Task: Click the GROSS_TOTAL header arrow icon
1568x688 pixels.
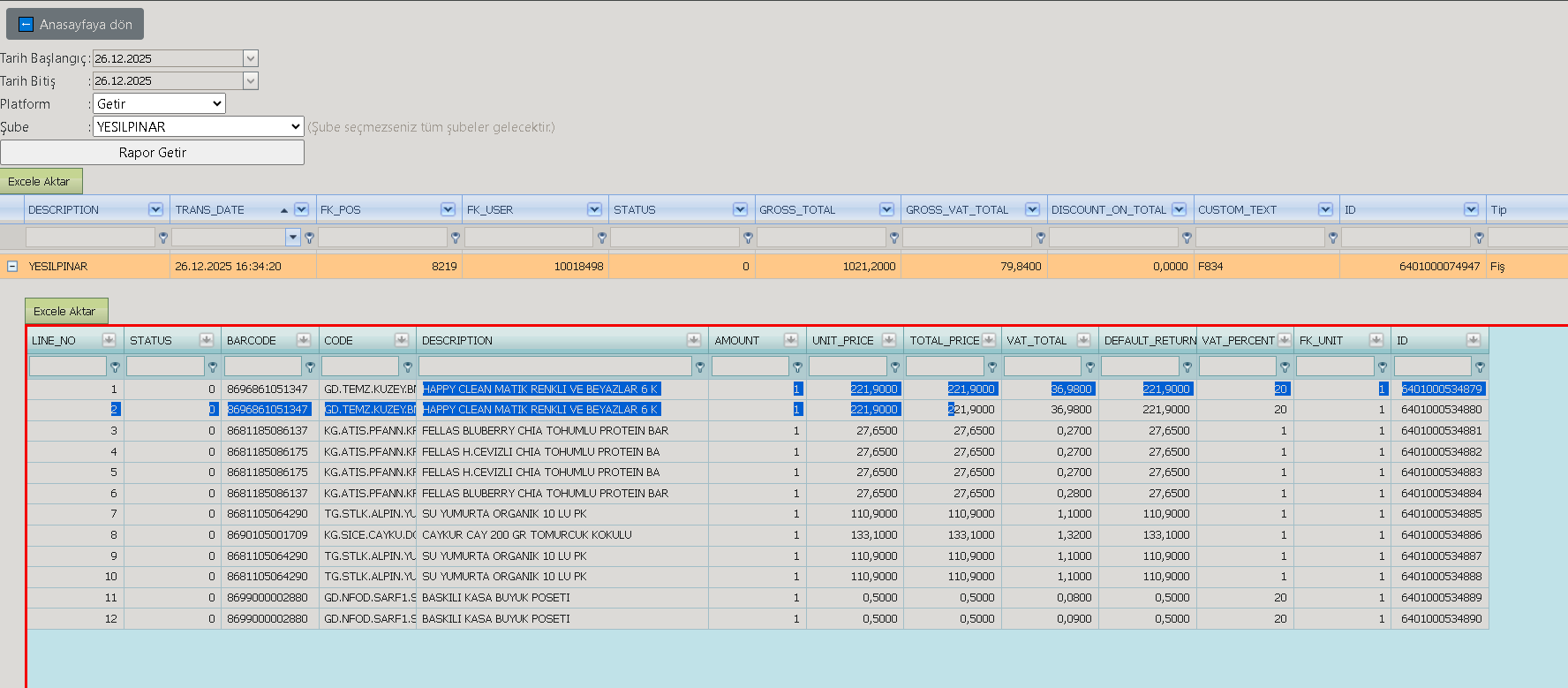Action: (886, 209)
